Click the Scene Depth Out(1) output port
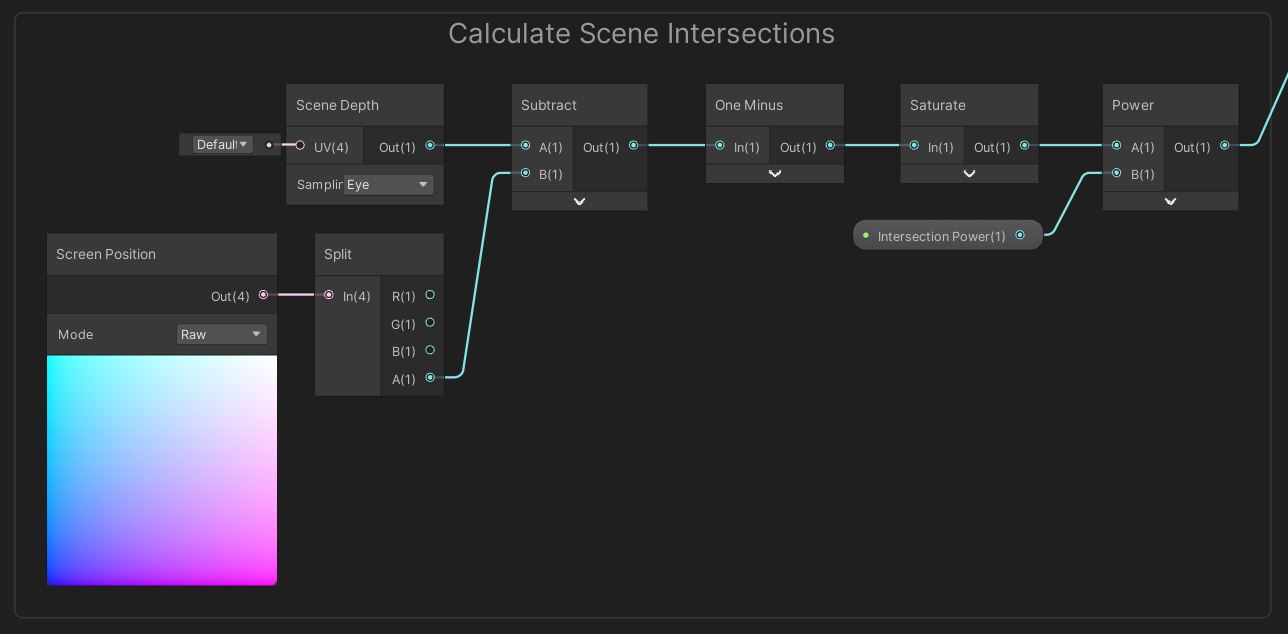The width and height of the screenshot is (1288, 634). (430, 145)
